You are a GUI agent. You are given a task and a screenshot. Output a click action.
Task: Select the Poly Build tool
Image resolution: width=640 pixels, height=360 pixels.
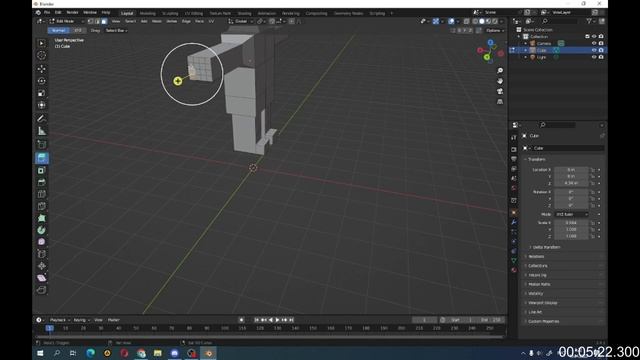coord(42,218)
